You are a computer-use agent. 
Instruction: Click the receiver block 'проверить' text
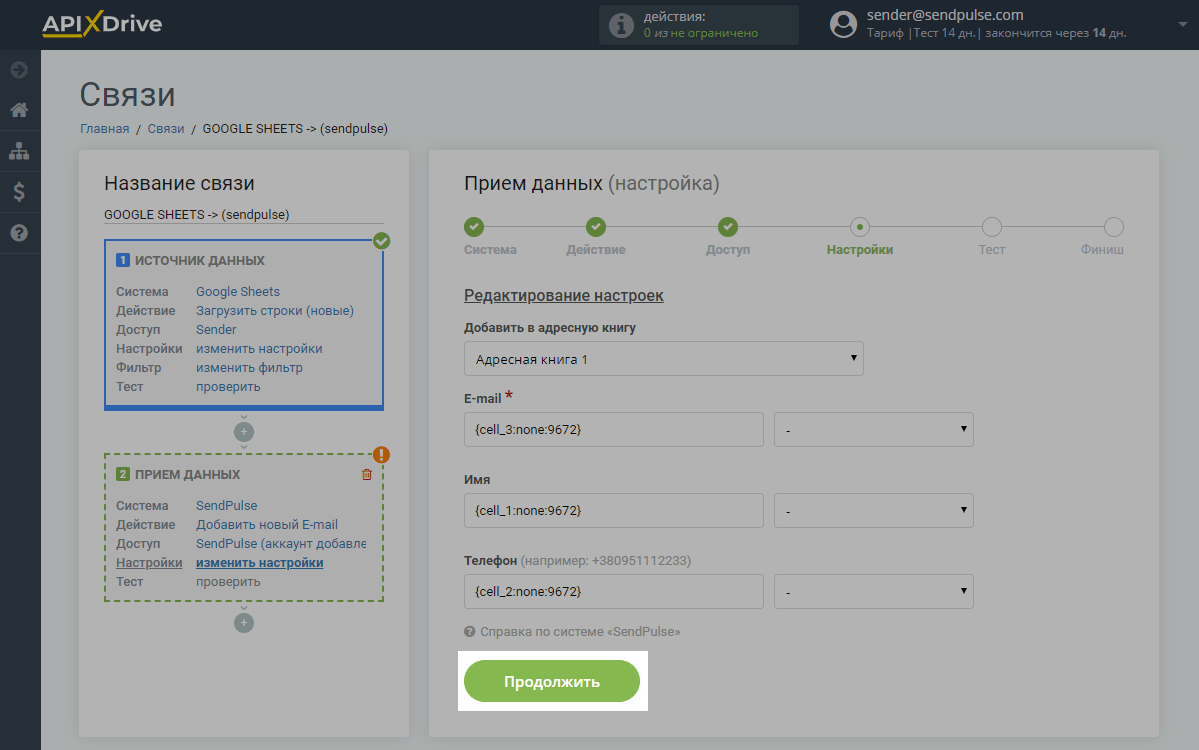tap(228, 582)
